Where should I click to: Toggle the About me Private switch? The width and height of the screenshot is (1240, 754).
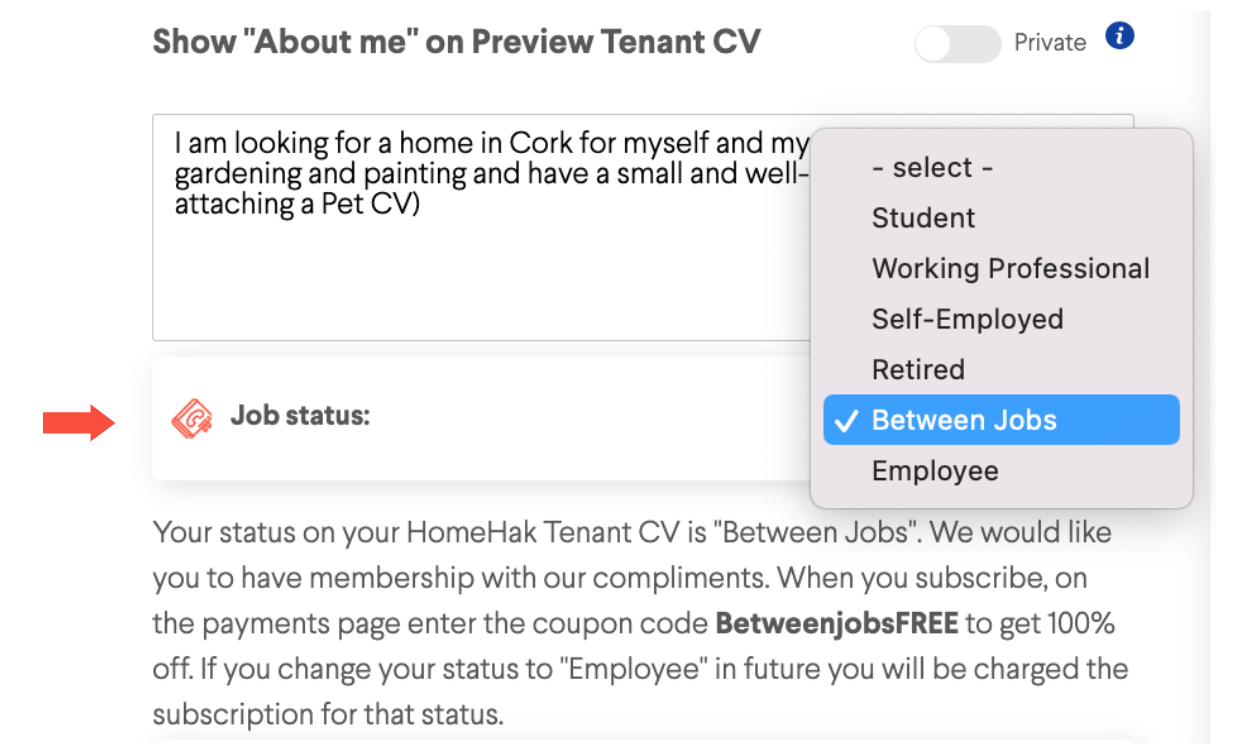tap(958, 44)
